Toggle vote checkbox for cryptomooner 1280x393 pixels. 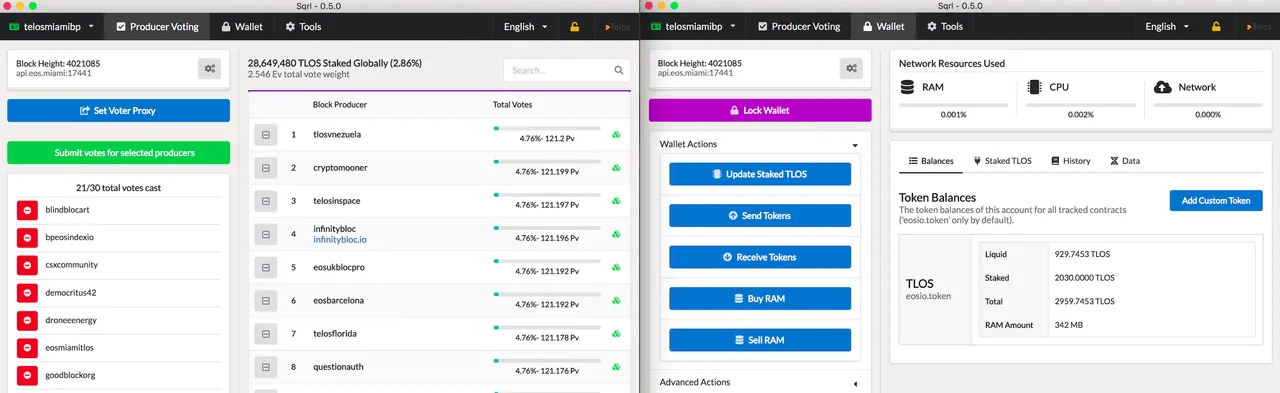(x=265, y=168)
